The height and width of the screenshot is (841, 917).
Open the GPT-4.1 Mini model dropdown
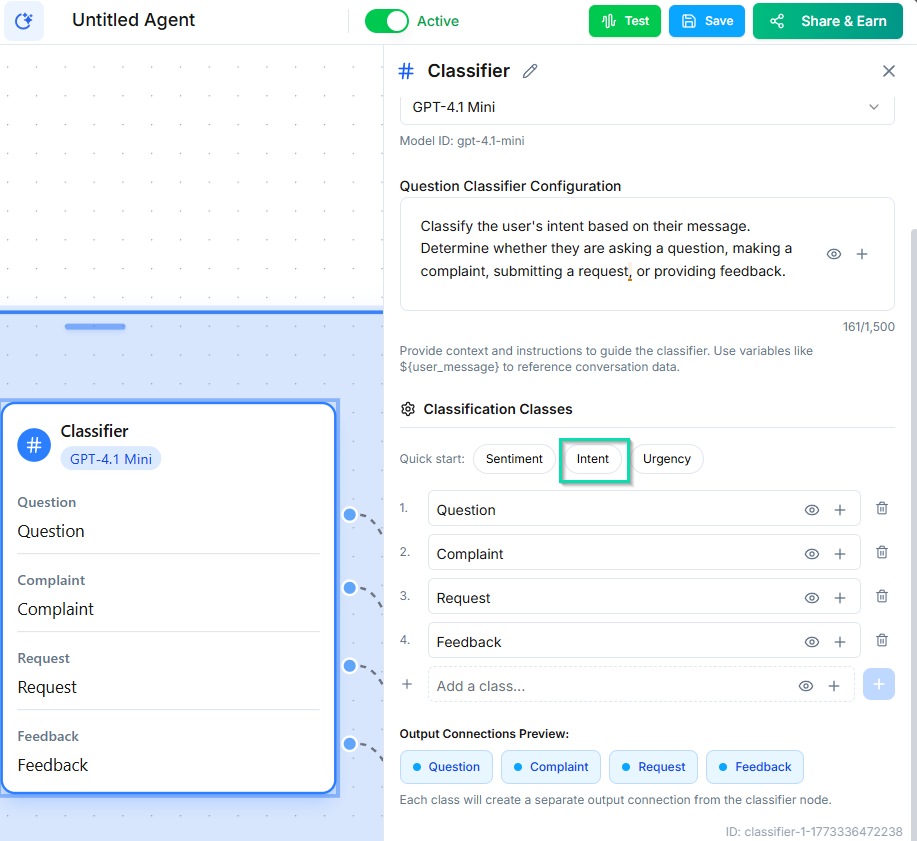[x=646, y=107]
